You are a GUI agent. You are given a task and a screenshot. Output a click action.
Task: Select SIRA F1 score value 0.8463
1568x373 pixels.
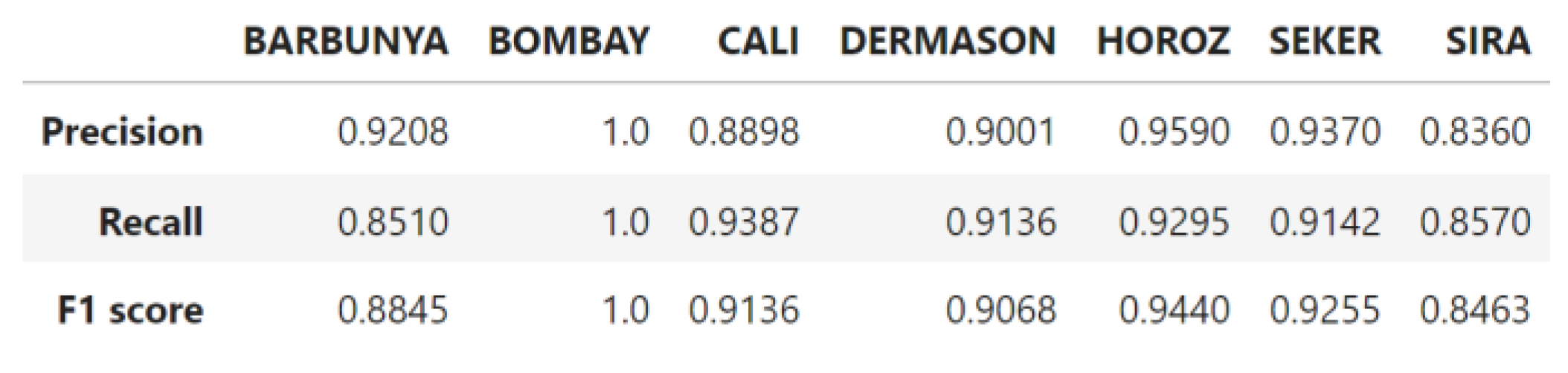1475,310
